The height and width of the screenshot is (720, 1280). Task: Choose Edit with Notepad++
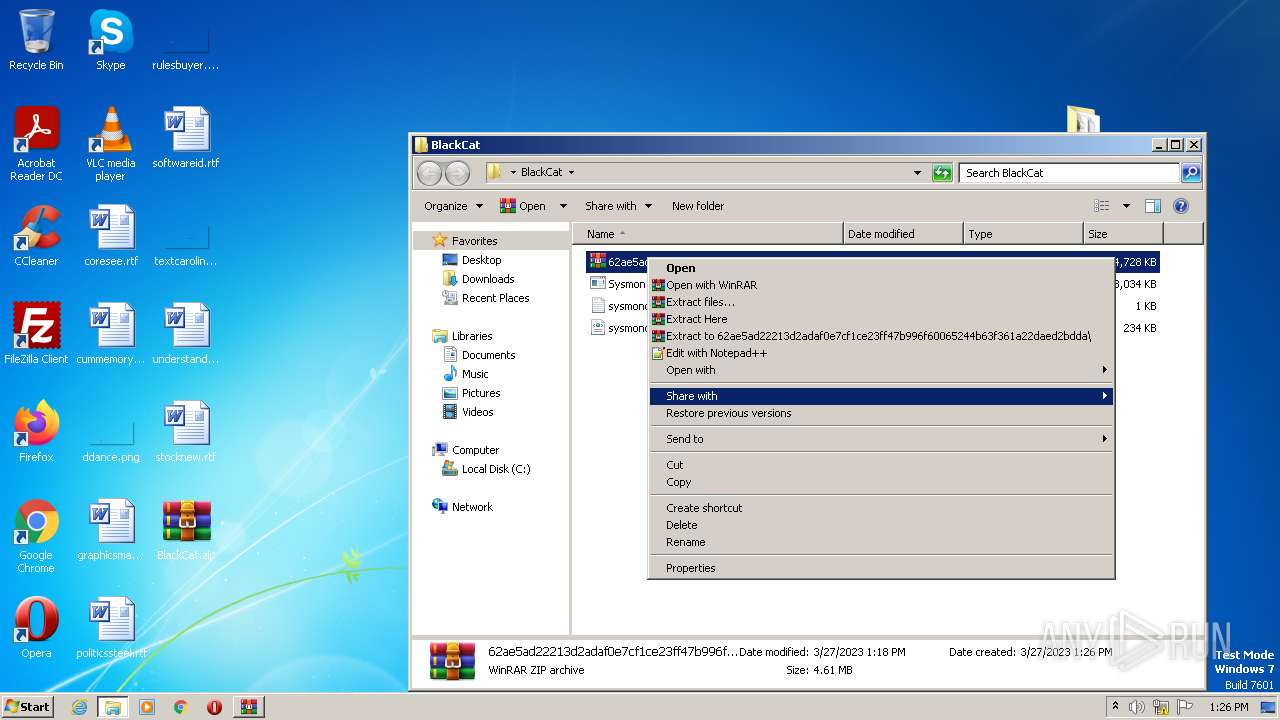point(881,353)
